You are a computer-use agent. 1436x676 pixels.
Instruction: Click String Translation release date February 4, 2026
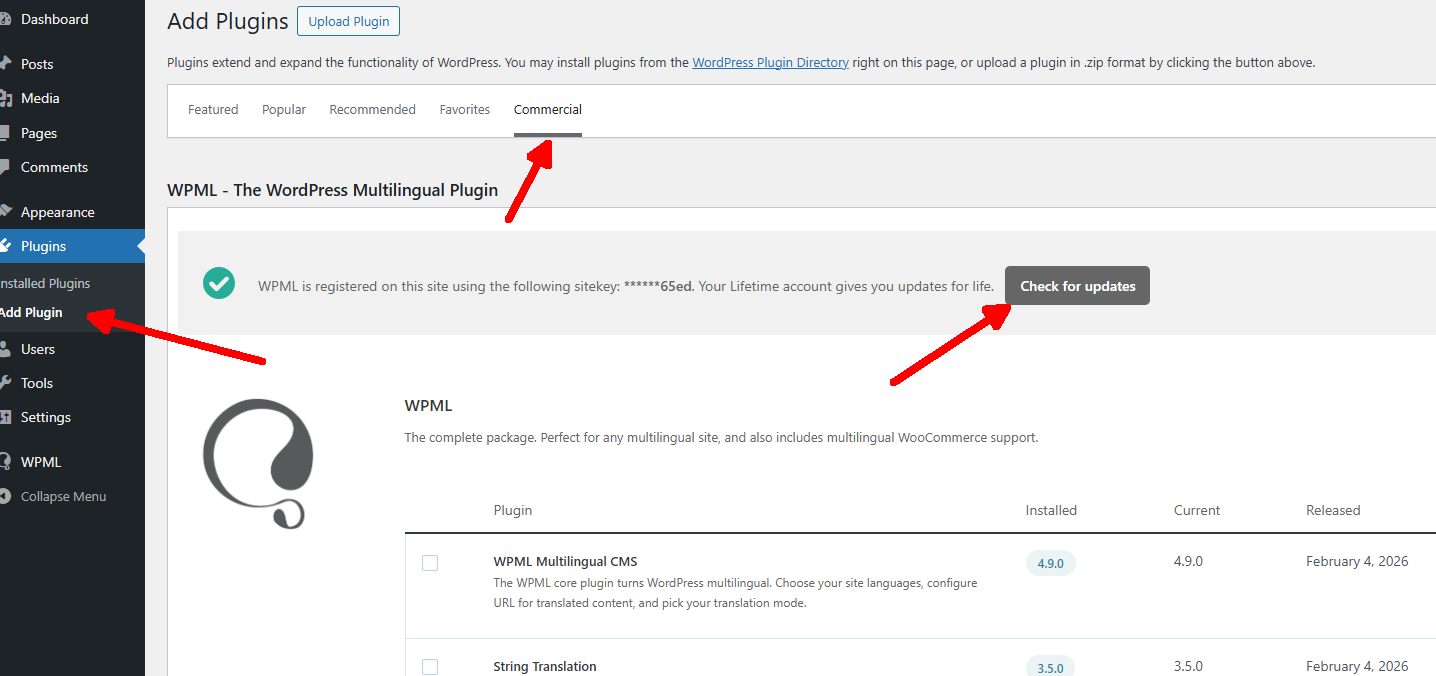coord(1357,667)
